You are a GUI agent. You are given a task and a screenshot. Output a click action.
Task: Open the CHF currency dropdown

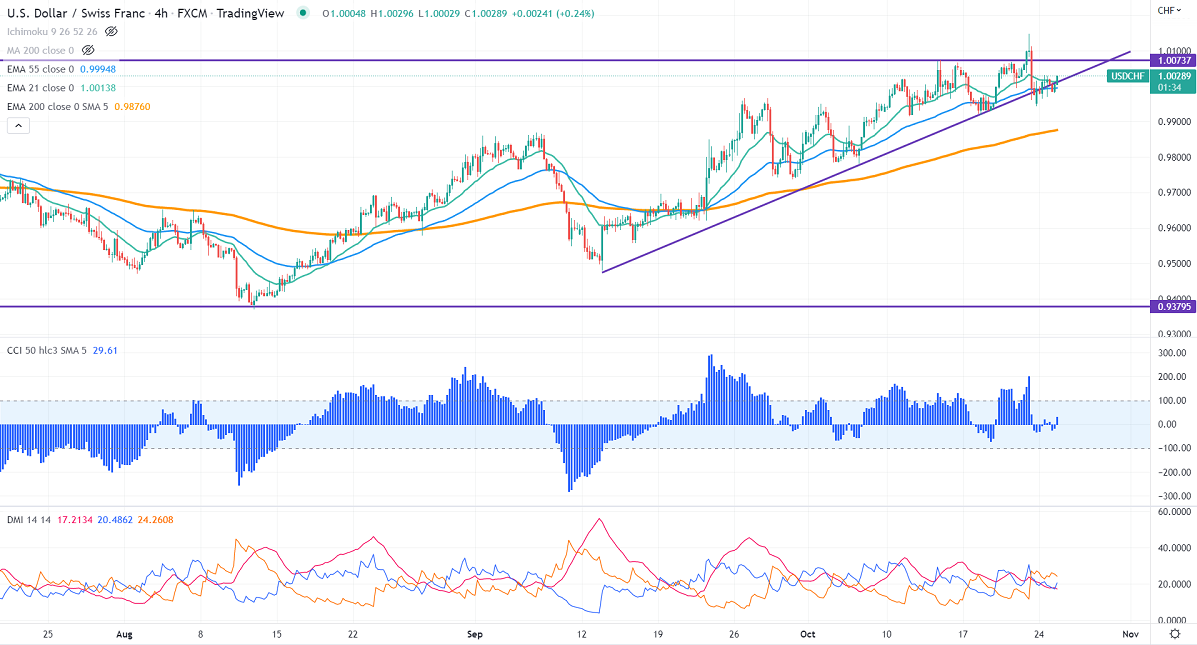pos(1169,11)
